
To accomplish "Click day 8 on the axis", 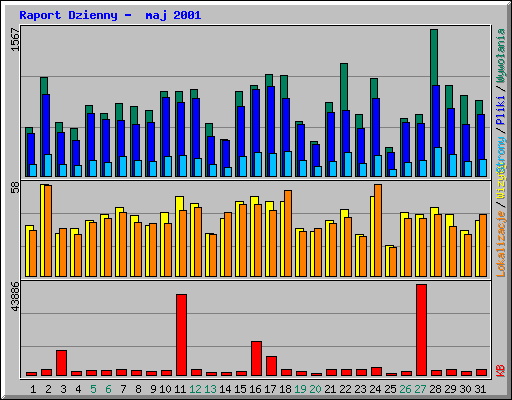I will (x=138, y=389).
